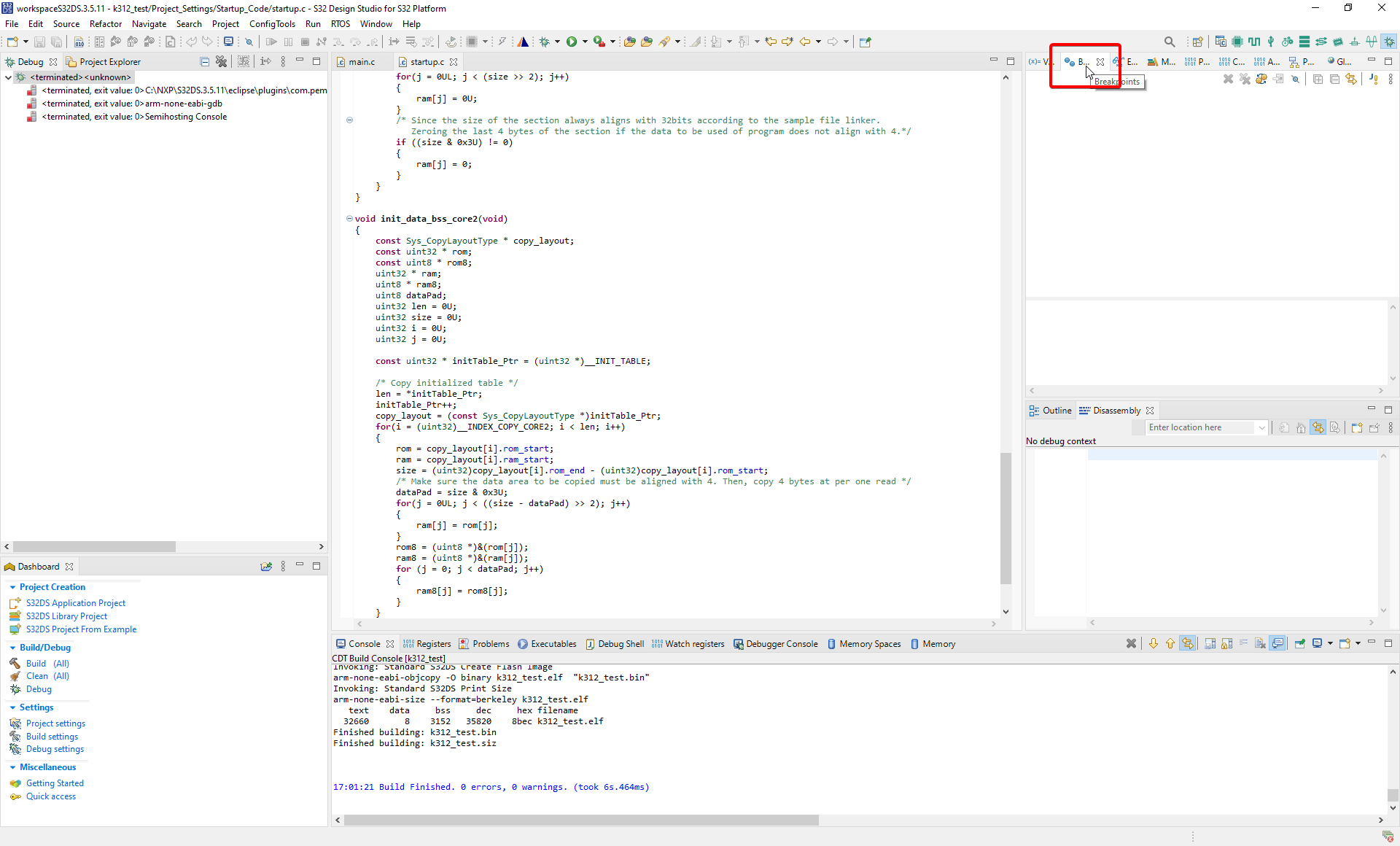Switch to the Outline tab
The image size is (1400, 846).
(x=1050, y=410)
